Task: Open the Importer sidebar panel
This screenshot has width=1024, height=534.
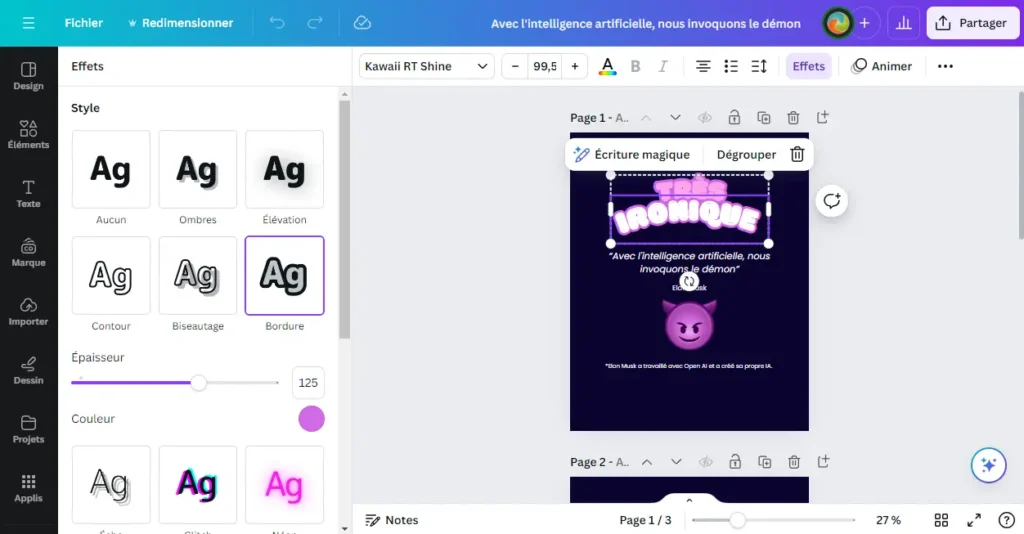Action: pos(28,311)
